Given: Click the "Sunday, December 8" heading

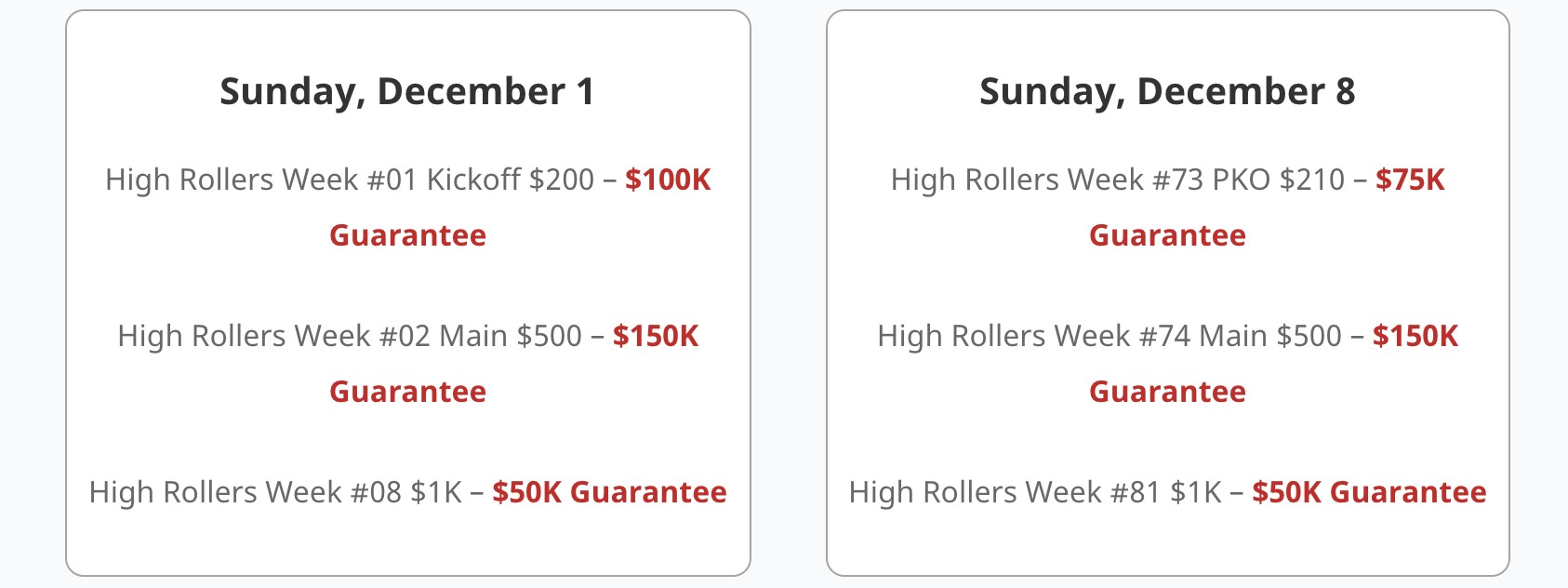Looking at the screenshot, I should click(1167, 91).
